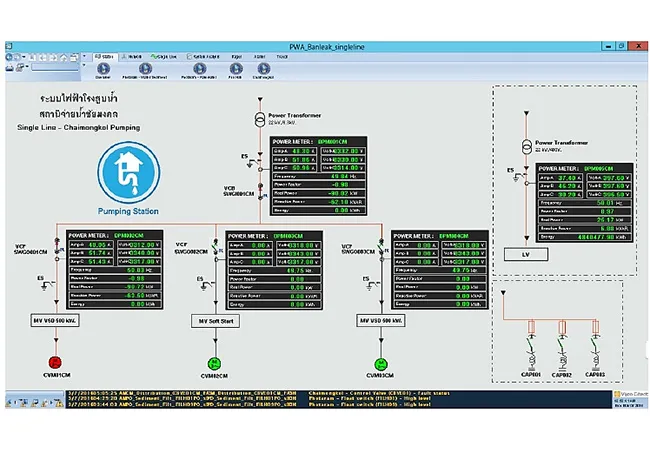Switch to the Network tab

pyautogui.click(x=132, y=56)
